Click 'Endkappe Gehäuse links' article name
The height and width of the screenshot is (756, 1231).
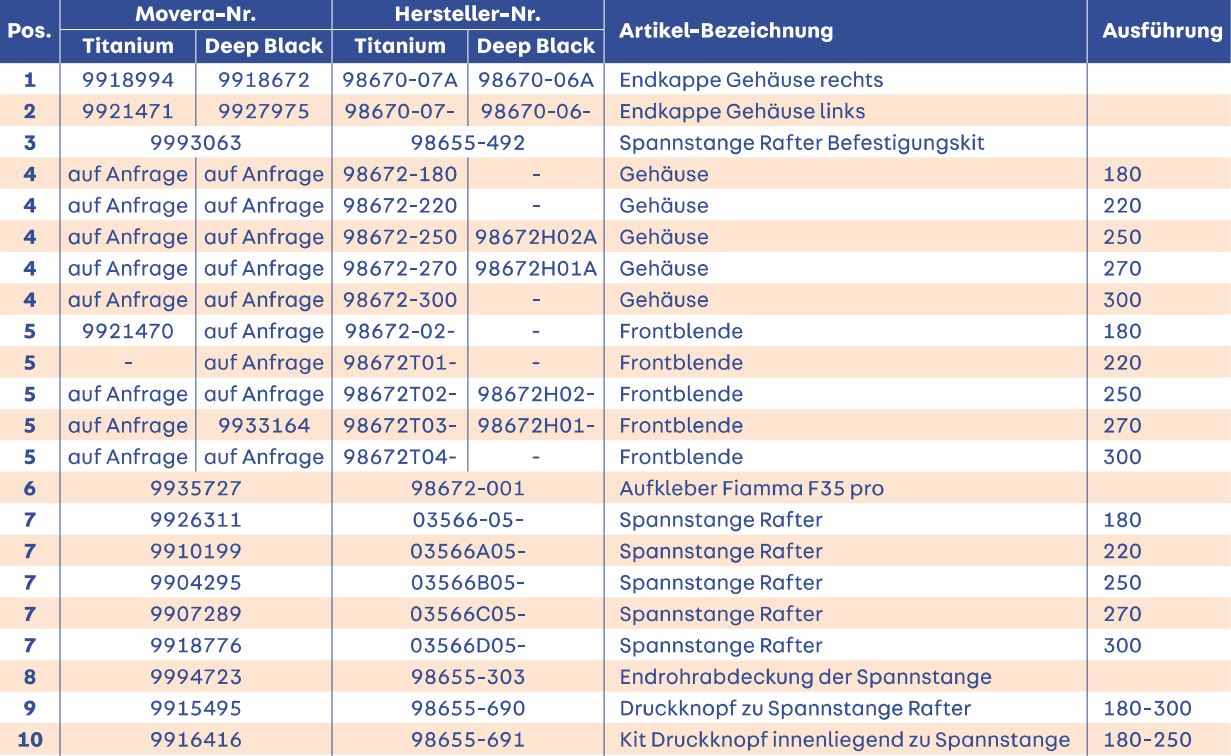point(728,111)
